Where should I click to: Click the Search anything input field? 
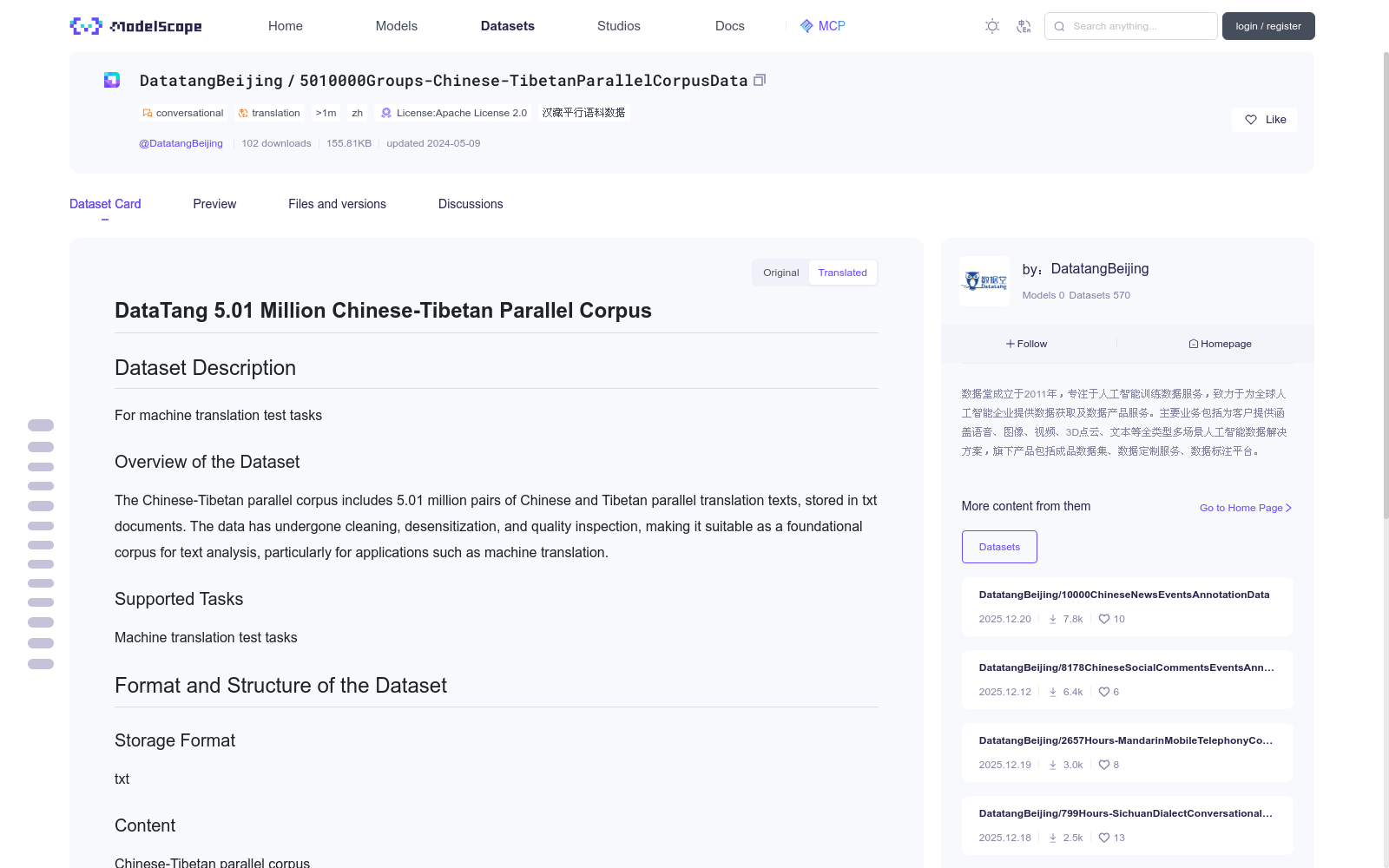1131,26
